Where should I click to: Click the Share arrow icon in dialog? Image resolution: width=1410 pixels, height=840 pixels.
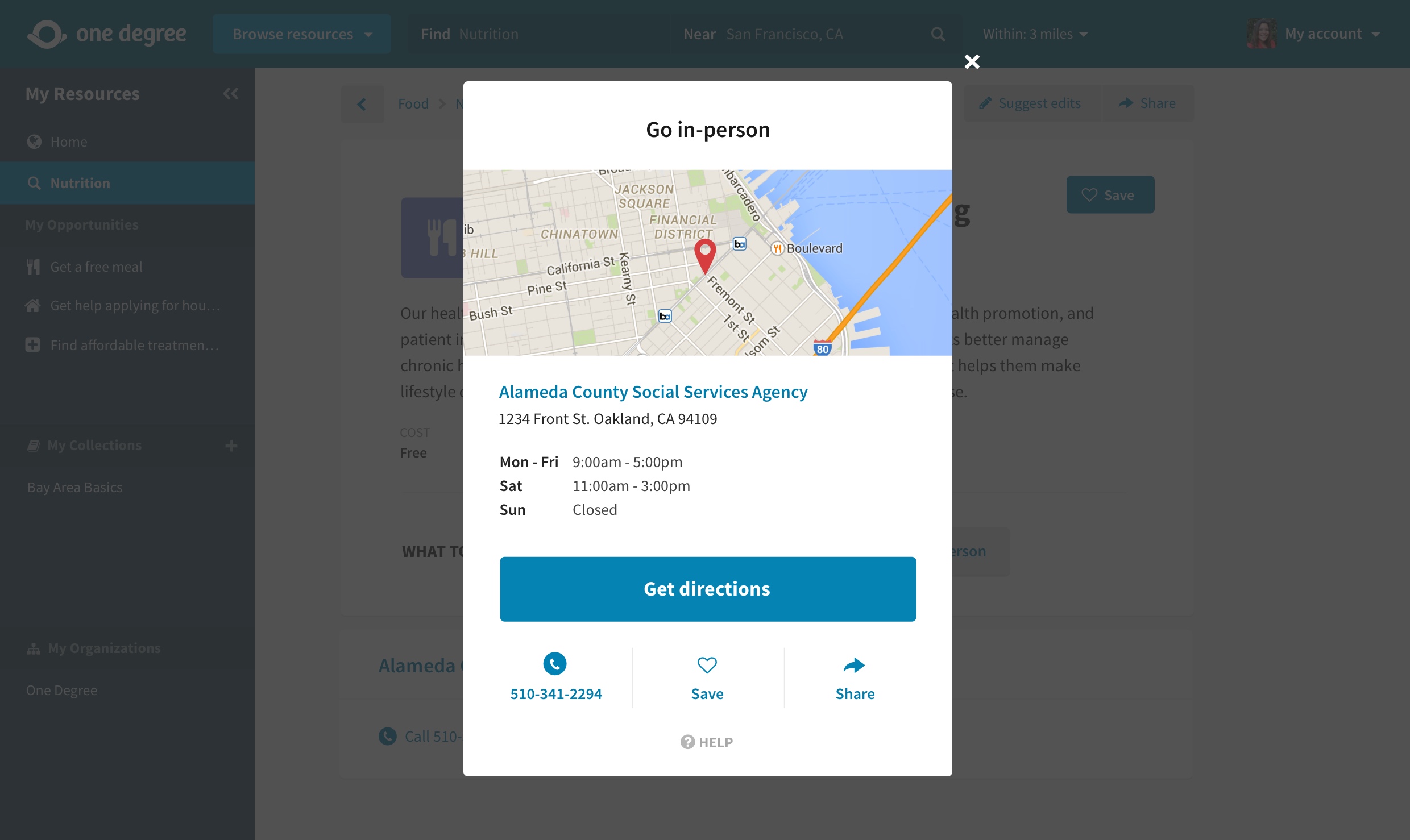click(x=853, y=664)
